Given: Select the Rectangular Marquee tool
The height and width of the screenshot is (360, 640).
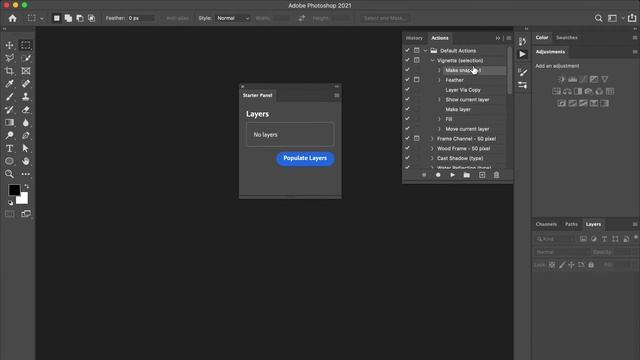Looking at the screenshot, I should click(x=26, y=45).
